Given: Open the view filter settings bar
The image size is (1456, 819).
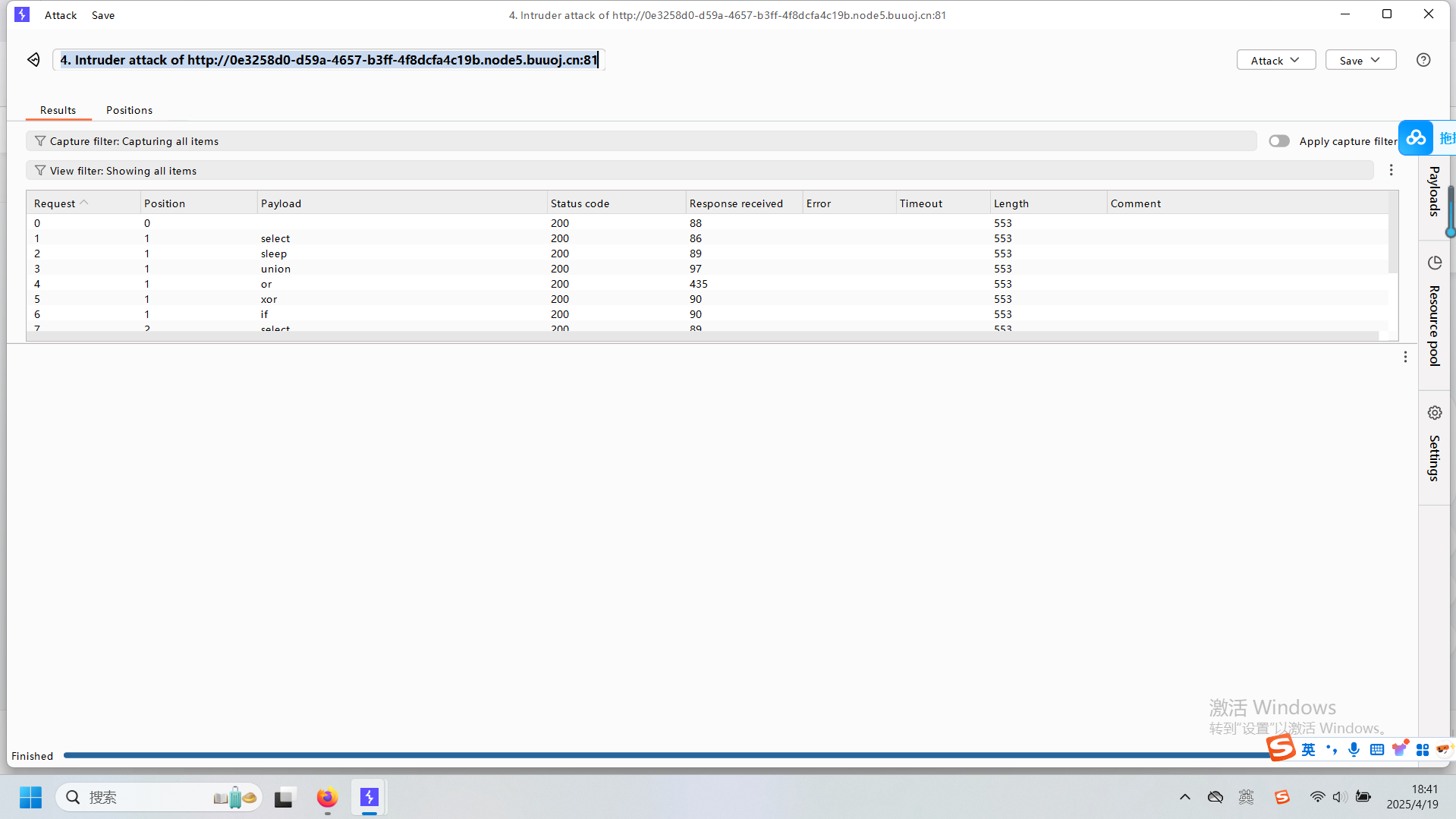Looking at the screenshot, I should pos(700,171).
